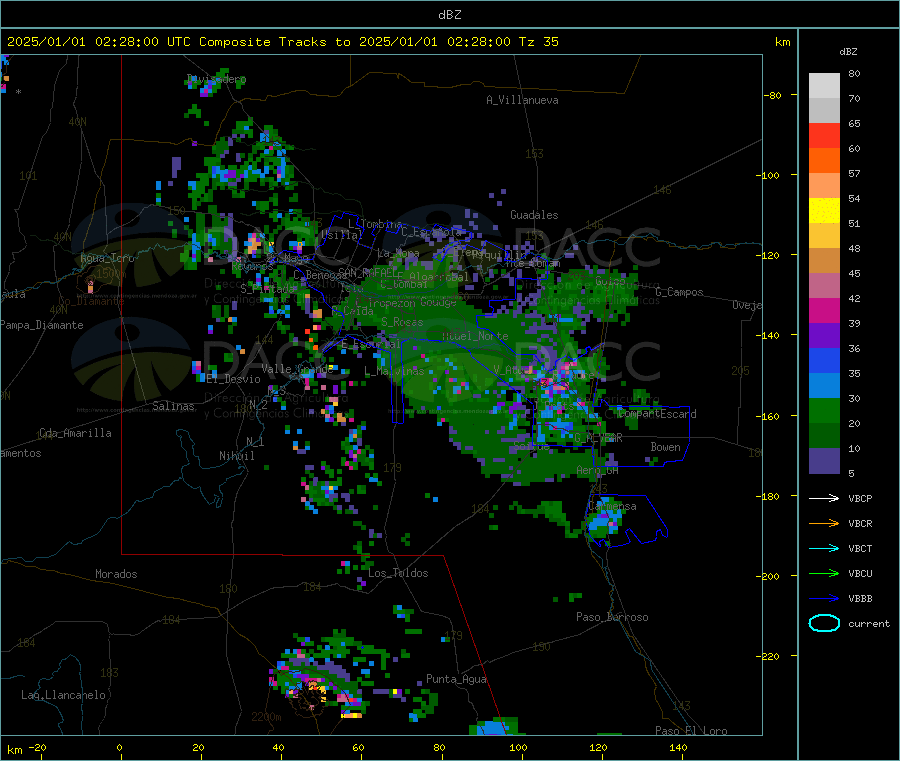The width and height of the screenshot is (900, 761).
Task: Select the 51 dBZ yellow color swatch
Action: coord(824,211)
